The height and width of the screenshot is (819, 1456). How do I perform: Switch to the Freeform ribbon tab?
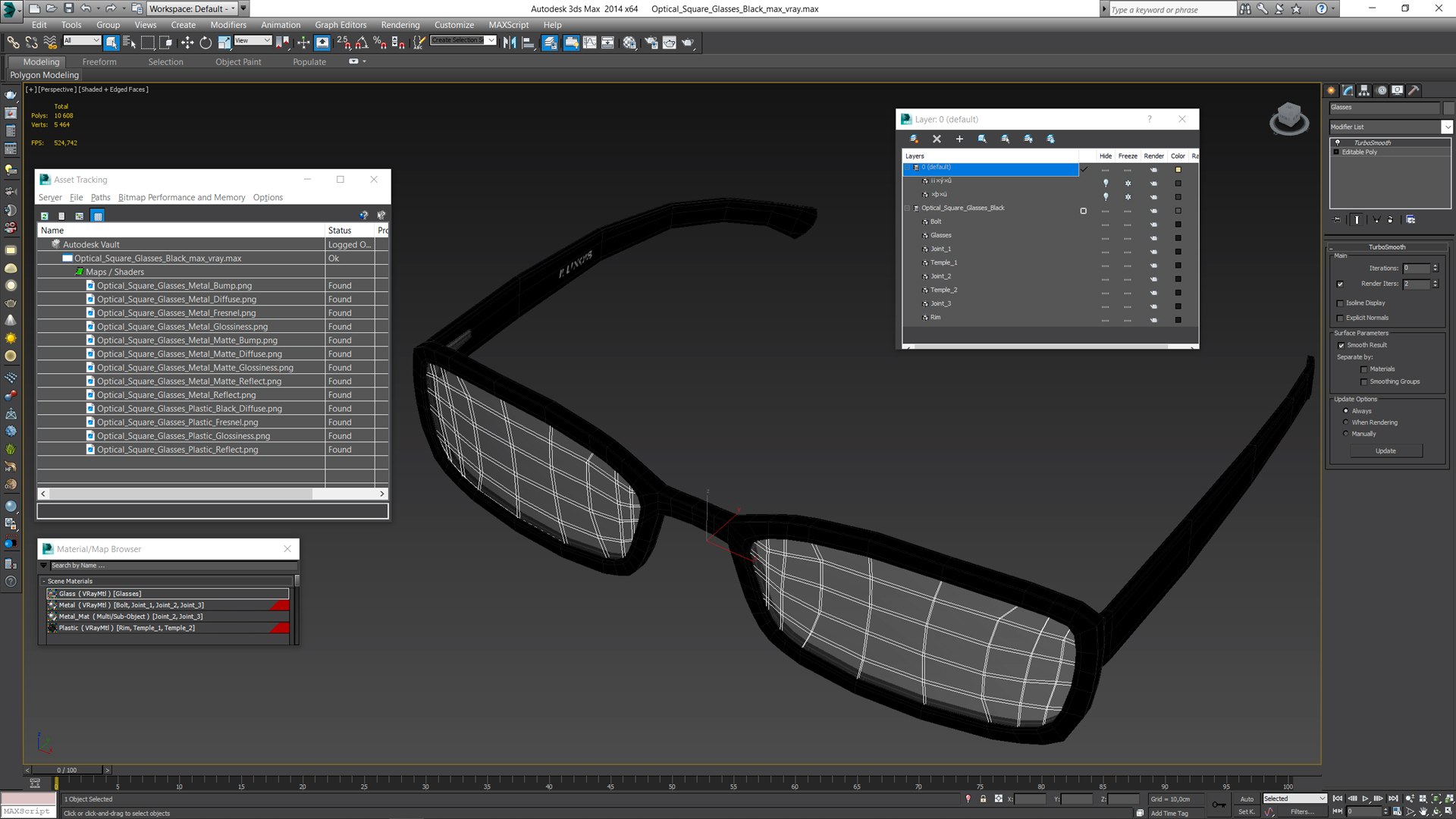[99, 62]
